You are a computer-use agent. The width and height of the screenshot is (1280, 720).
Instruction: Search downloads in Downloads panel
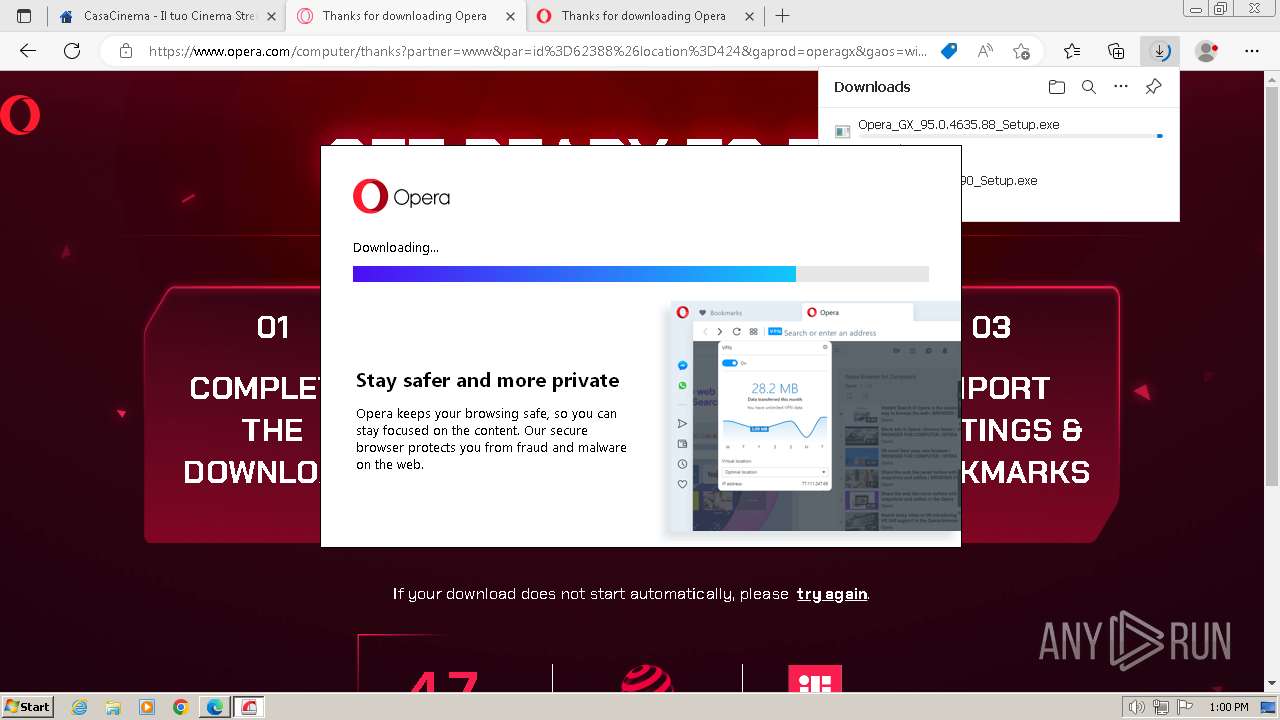[1089, 87]
